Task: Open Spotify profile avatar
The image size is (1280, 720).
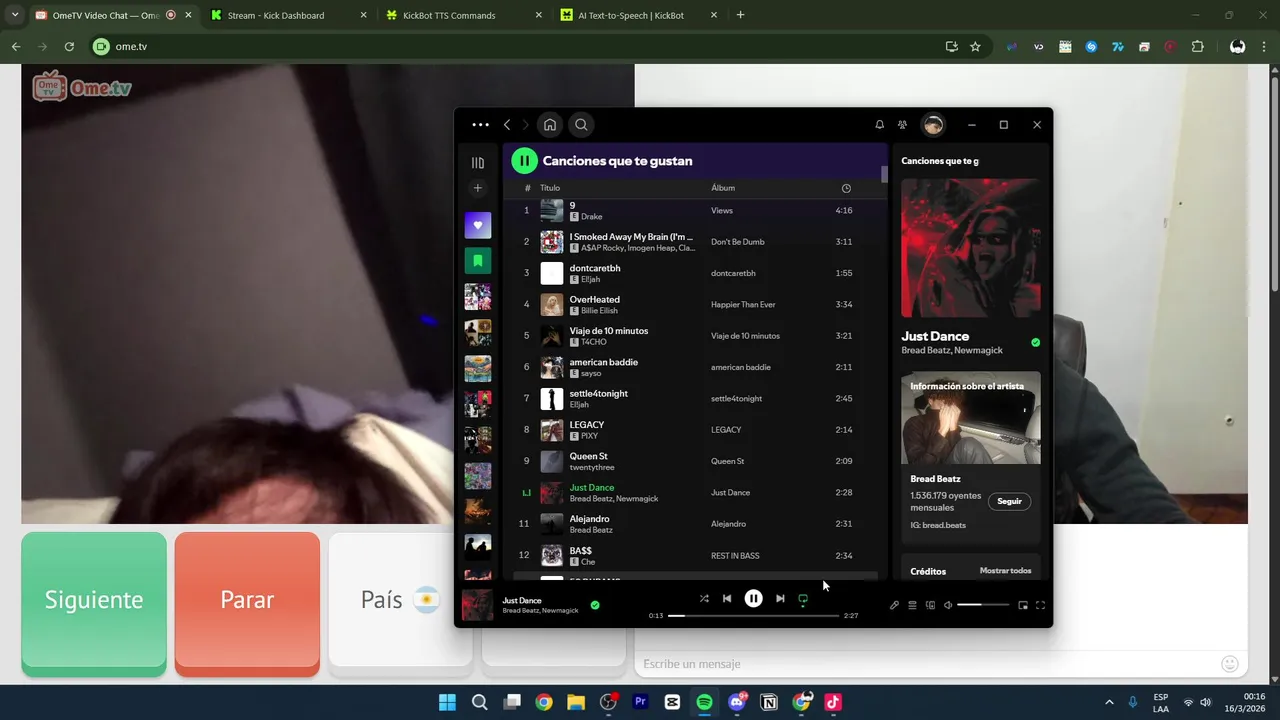Action: pyautogui.click(x=933, y=125)
